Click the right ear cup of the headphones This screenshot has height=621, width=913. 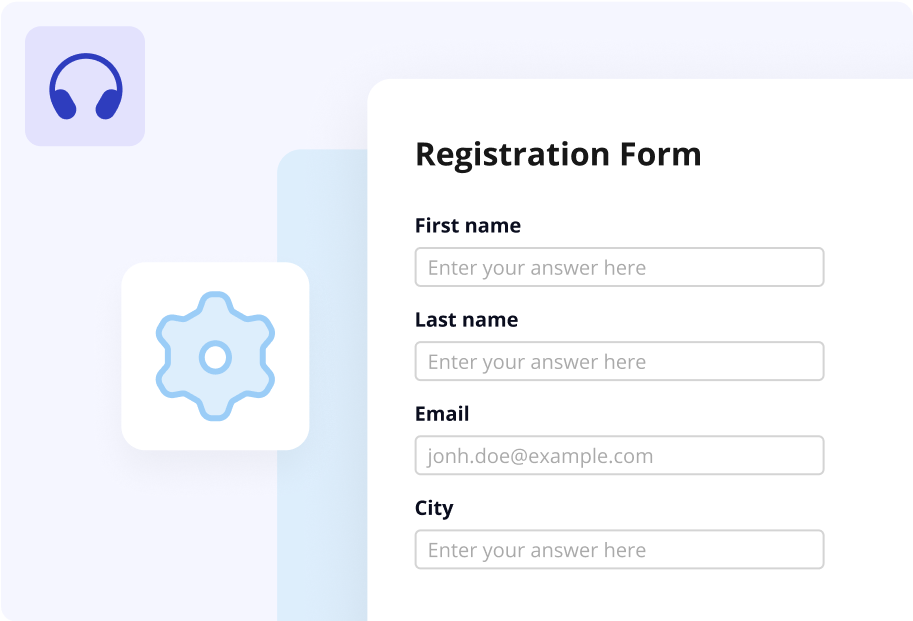tap(108, 104)
